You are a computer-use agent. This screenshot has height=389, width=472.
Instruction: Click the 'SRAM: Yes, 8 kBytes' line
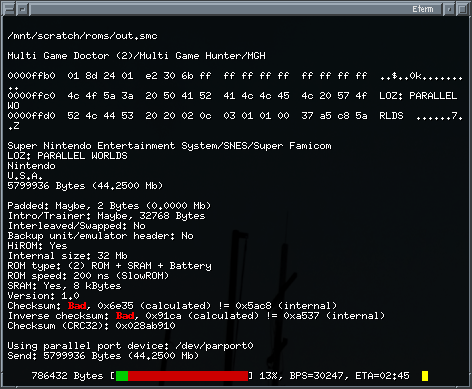[64, 286]
